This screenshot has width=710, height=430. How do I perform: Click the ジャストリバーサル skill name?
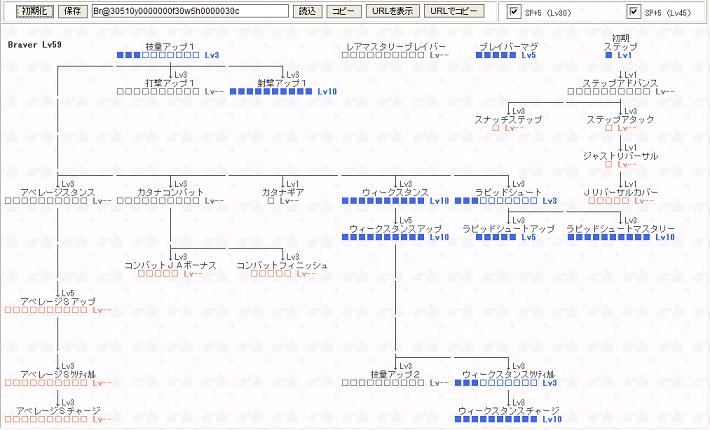[620, 156]
